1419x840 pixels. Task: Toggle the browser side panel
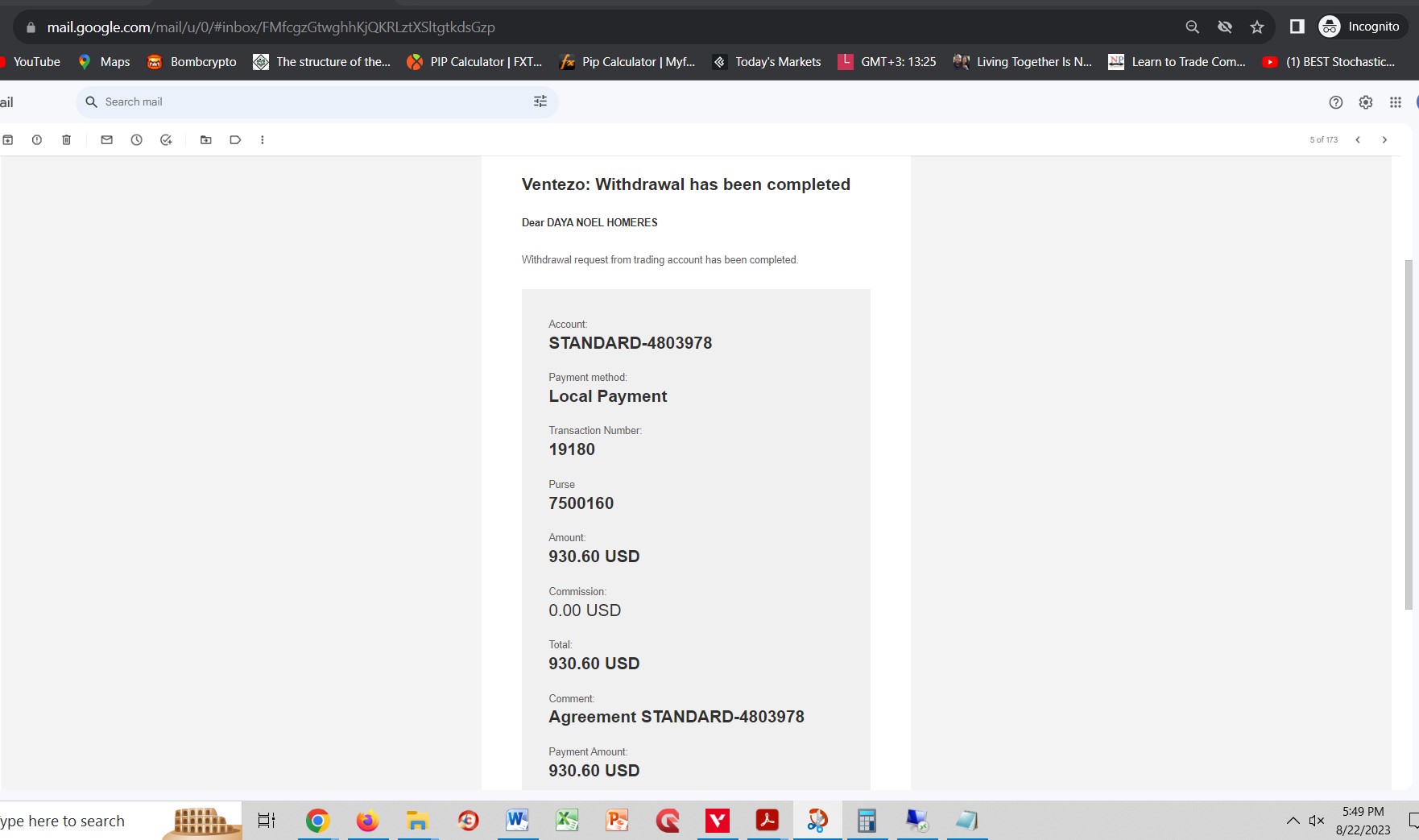1297,27
